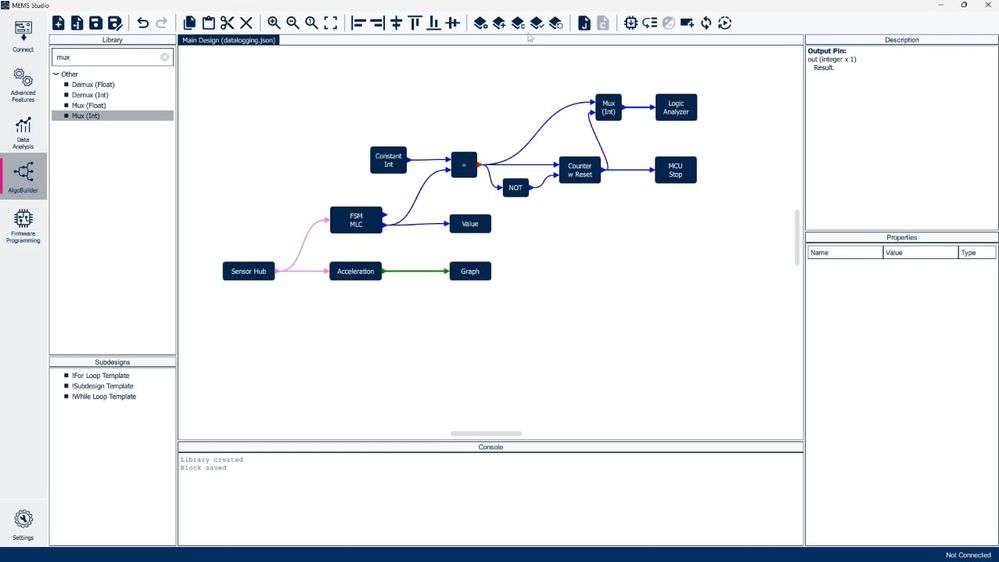Click the Value column header in Properties

point(921,252)
